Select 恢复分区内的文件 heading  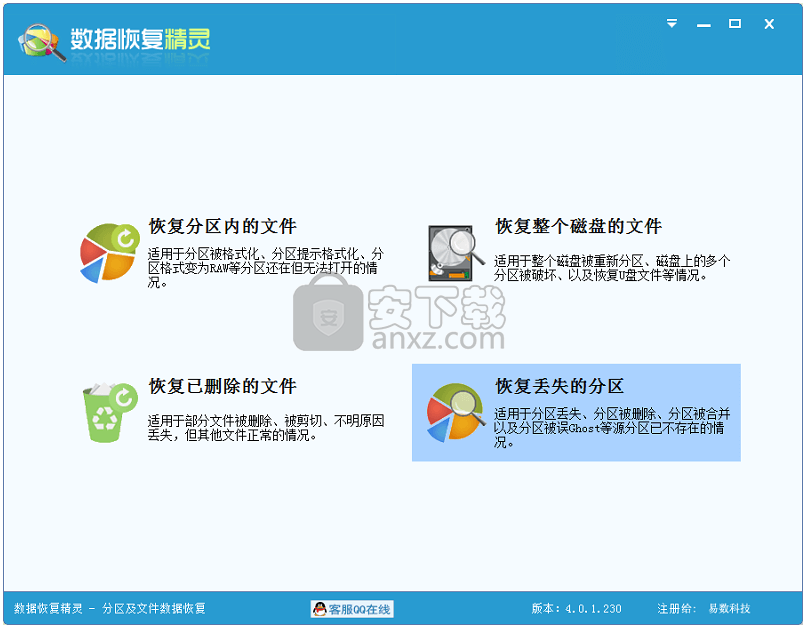[x=223, y=226]
